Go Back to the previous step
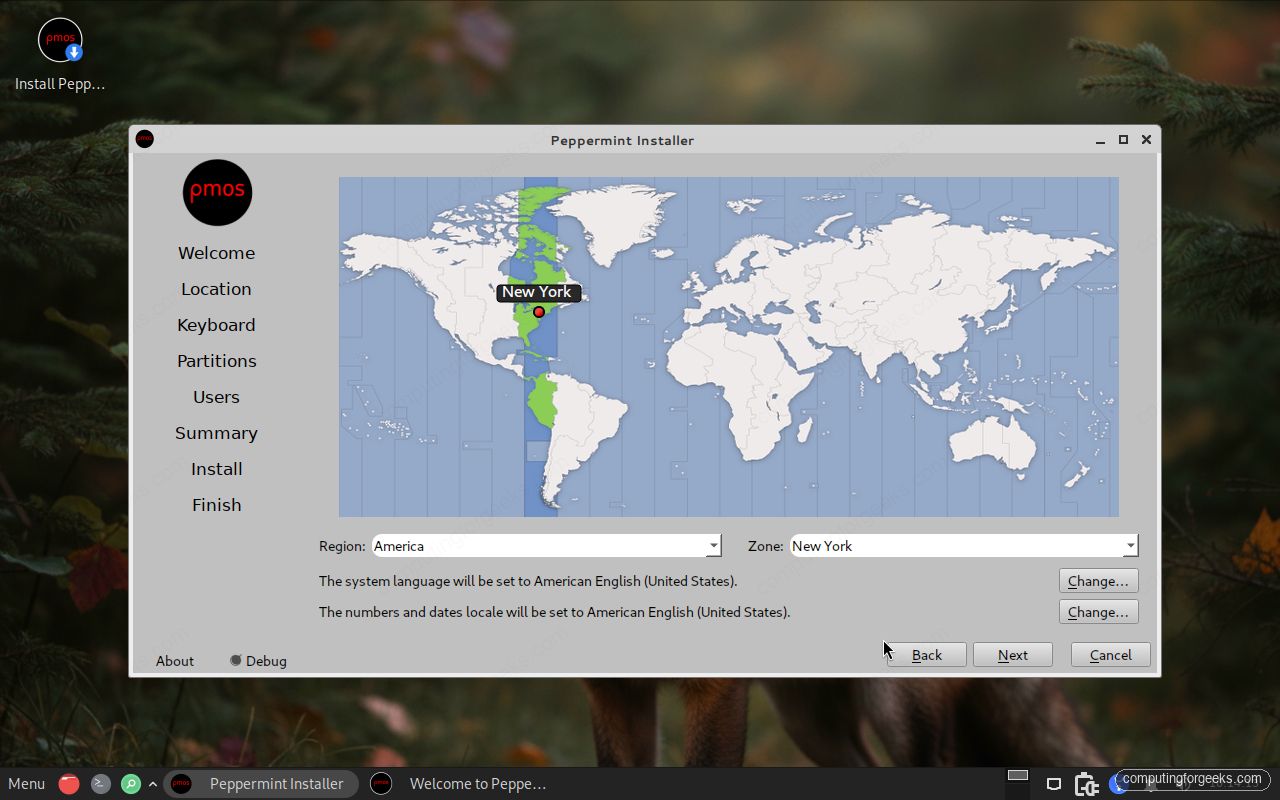 pos(927,655)
